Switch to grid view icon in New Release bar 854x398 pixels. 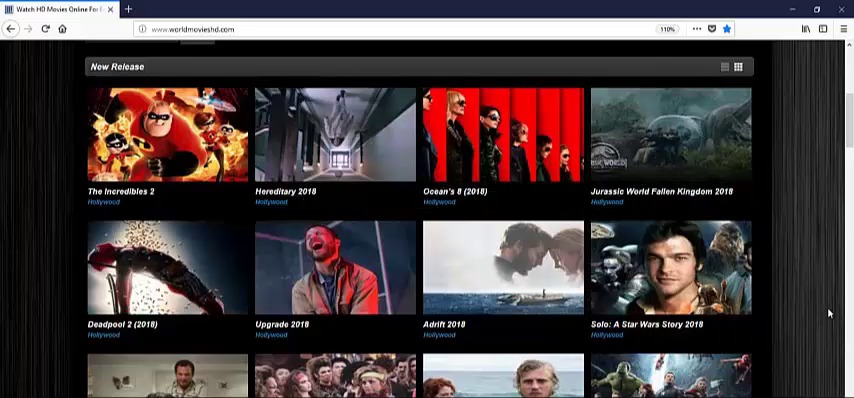pos(738,67)
